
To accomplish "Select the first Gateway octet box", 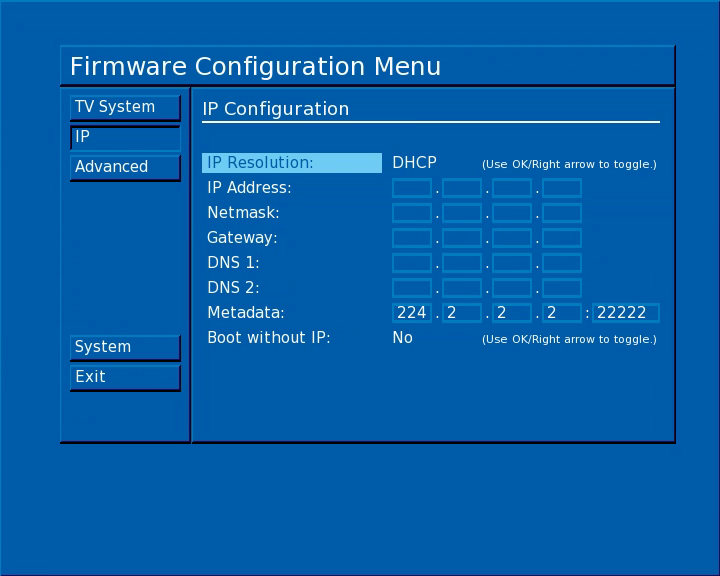I will tap(412, 238).
